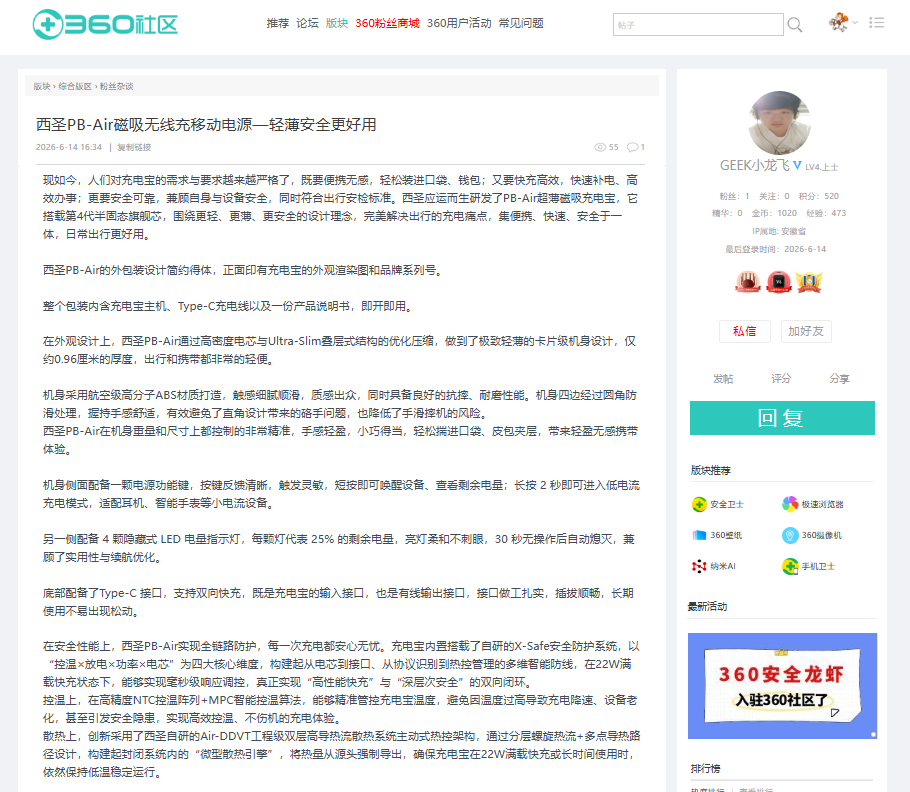Select the 发帖 tab
Screen dimensions: 910x792
[723, 379]
